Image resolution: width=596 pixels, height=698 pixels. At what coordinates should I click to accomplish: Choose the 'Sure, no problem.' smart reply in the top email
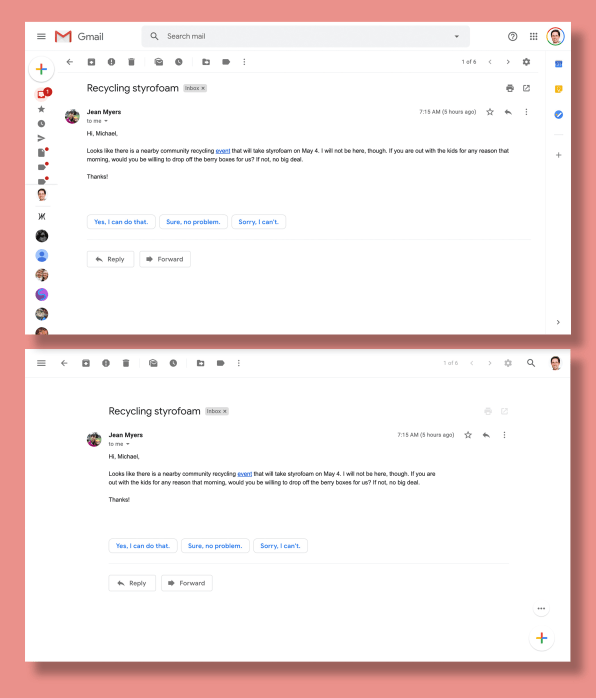193,222
